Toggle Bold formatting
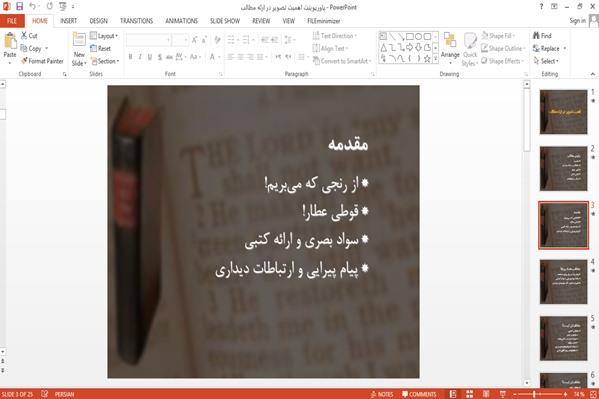Viewport: 599px width, 399px height. tap(131, 57)
